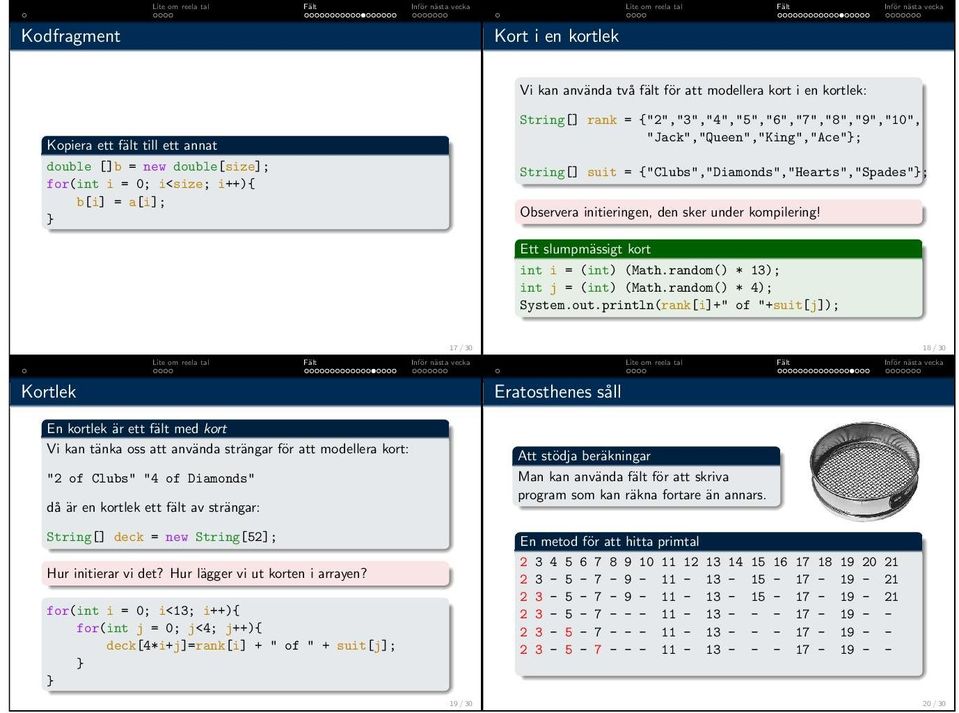The image size is (959, 713).
Task: Click the 'Kort i en kortlek' slide title
Action: pos(556,36)
